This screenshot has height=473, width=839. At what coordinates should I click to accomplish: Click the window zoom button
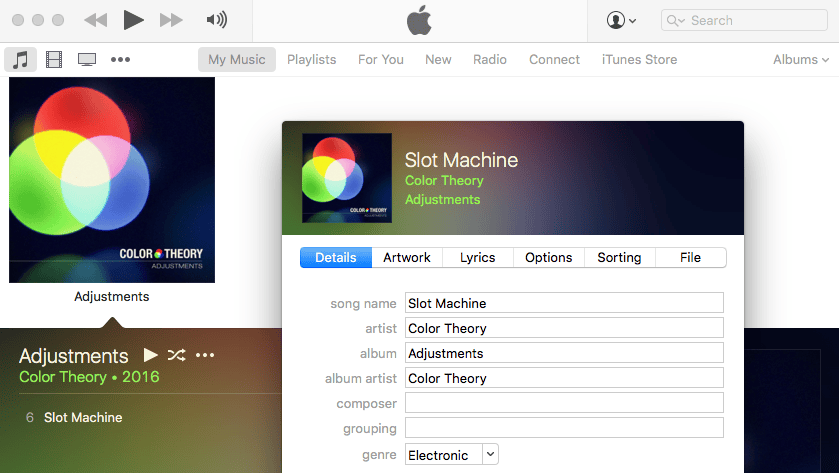58,20
